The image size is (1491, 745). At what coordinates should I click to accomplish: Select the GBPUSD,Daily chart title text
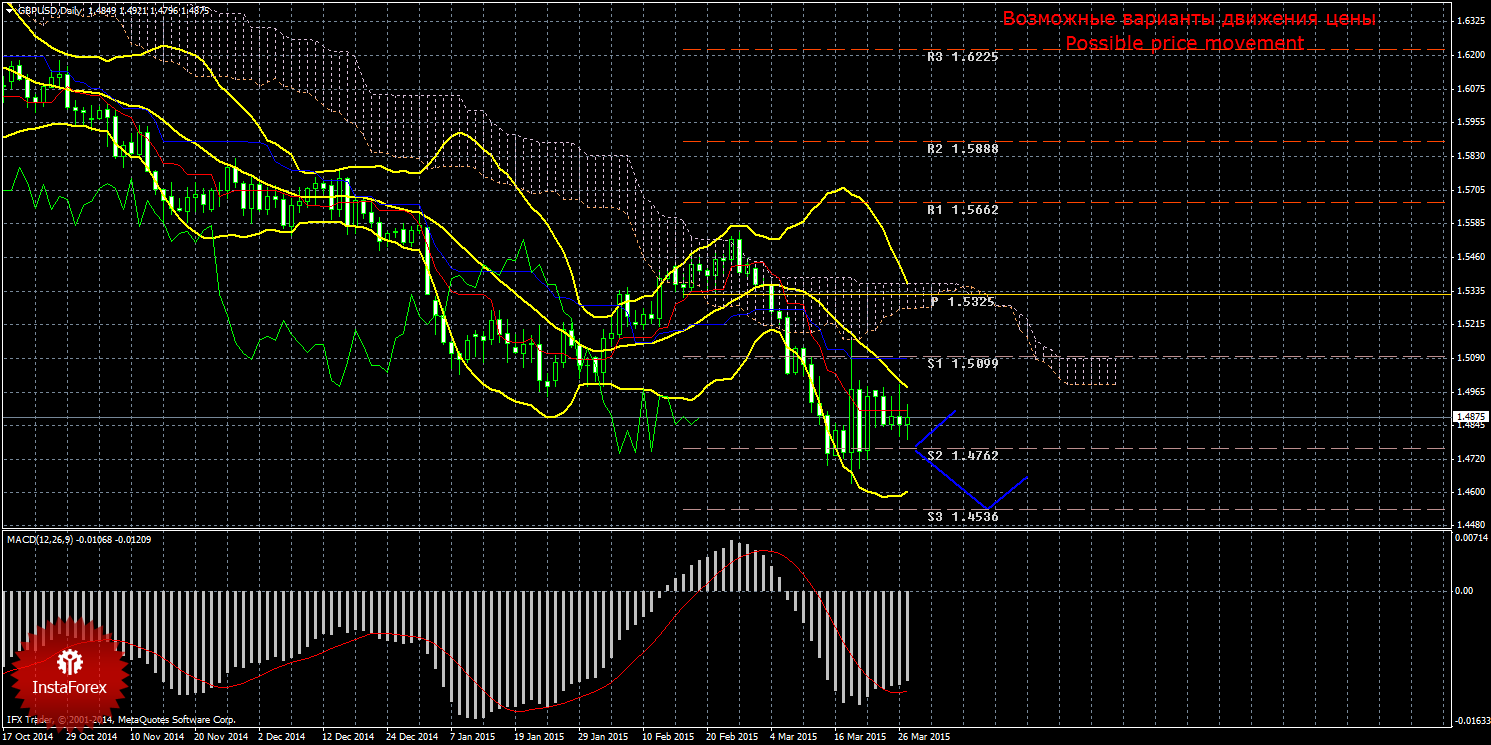point(50,10)
